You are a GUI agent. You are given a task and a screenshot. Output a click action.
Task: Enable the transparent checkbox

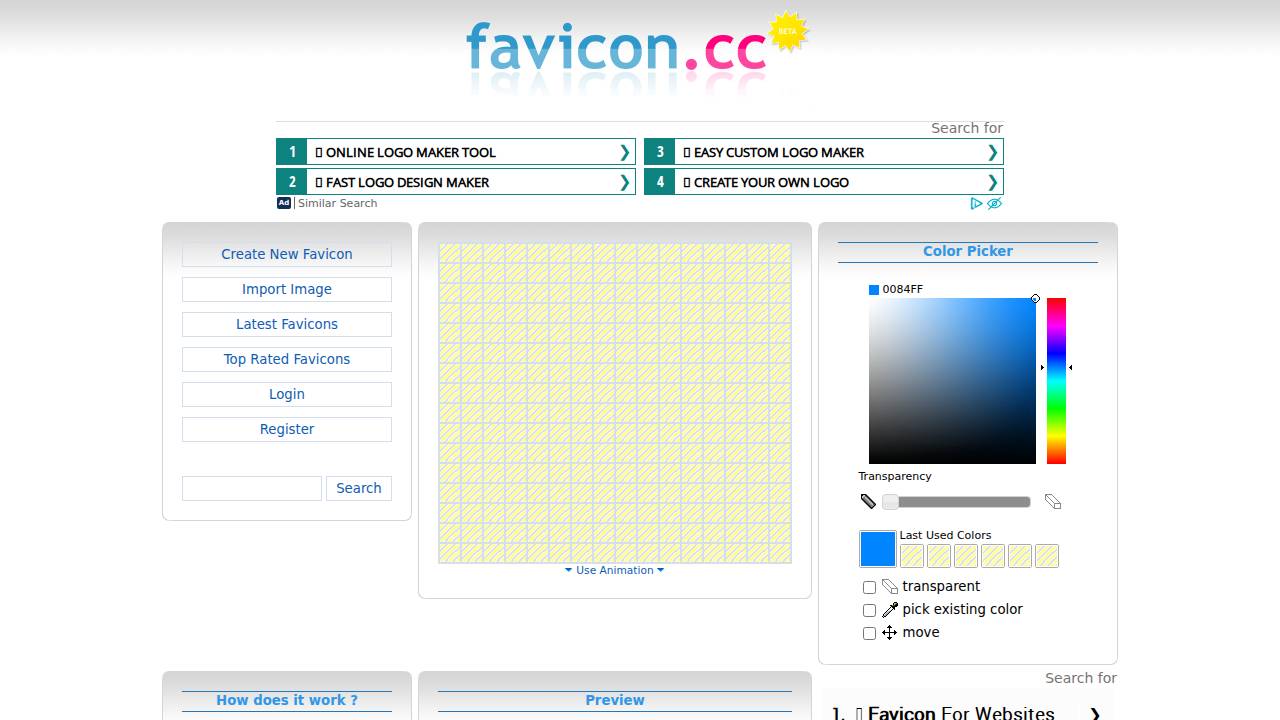[869, 587]
